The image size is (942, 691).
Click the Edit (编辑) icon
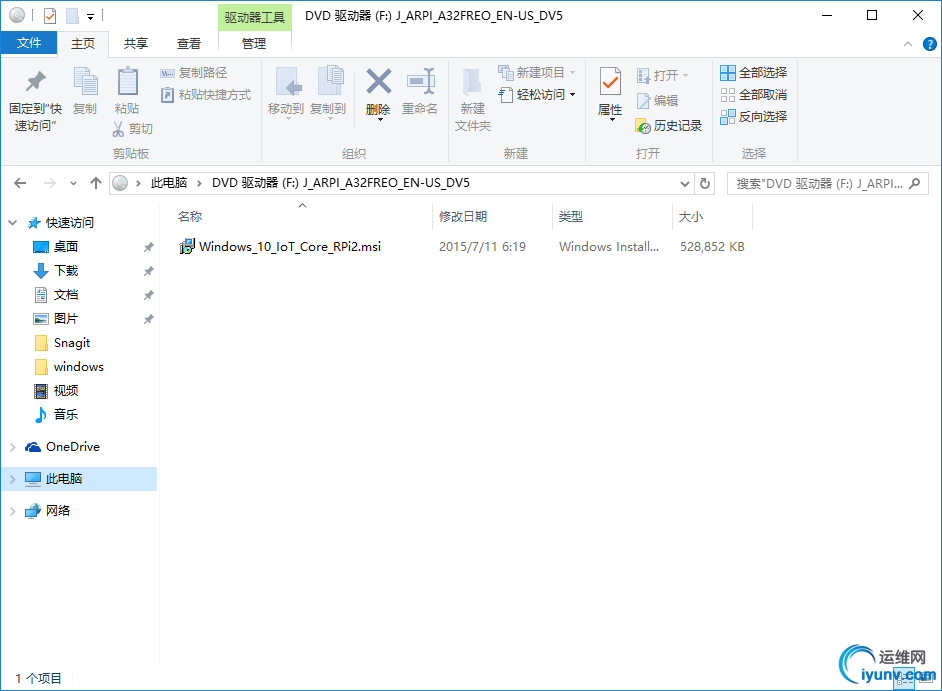click(x=643, y=101)
